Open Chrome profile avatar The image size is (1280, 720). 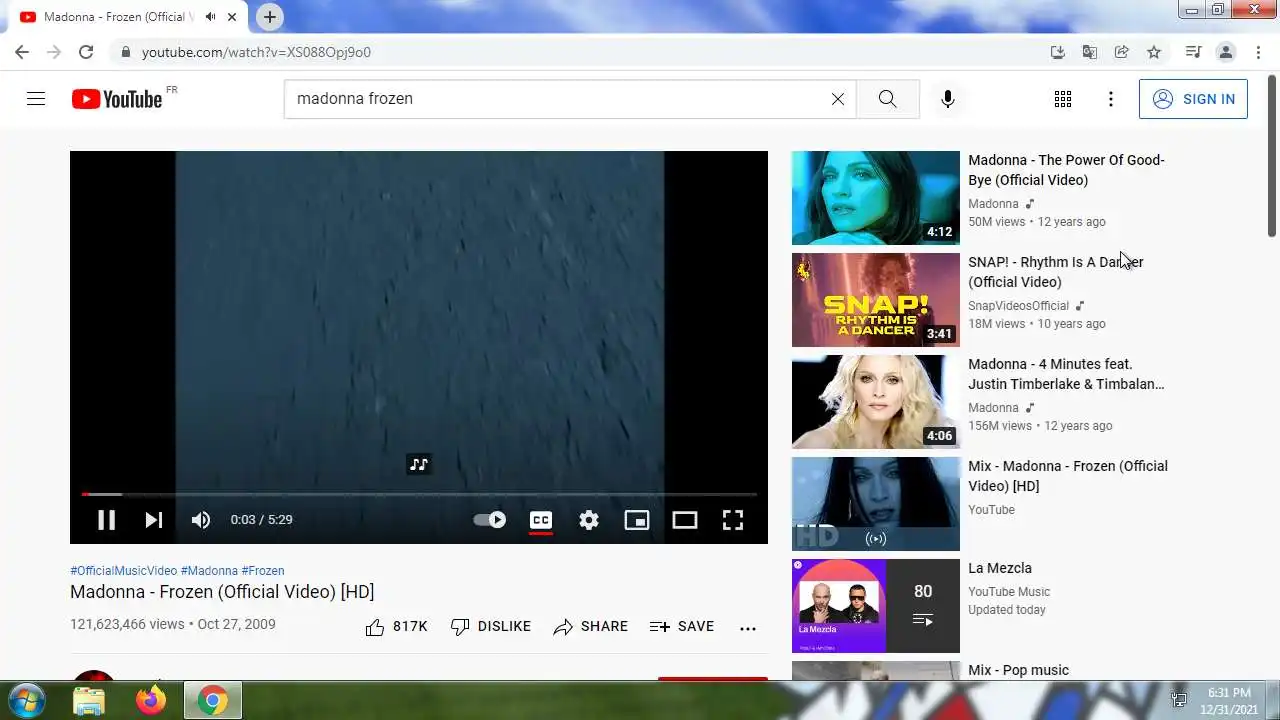click(1226, 52)
